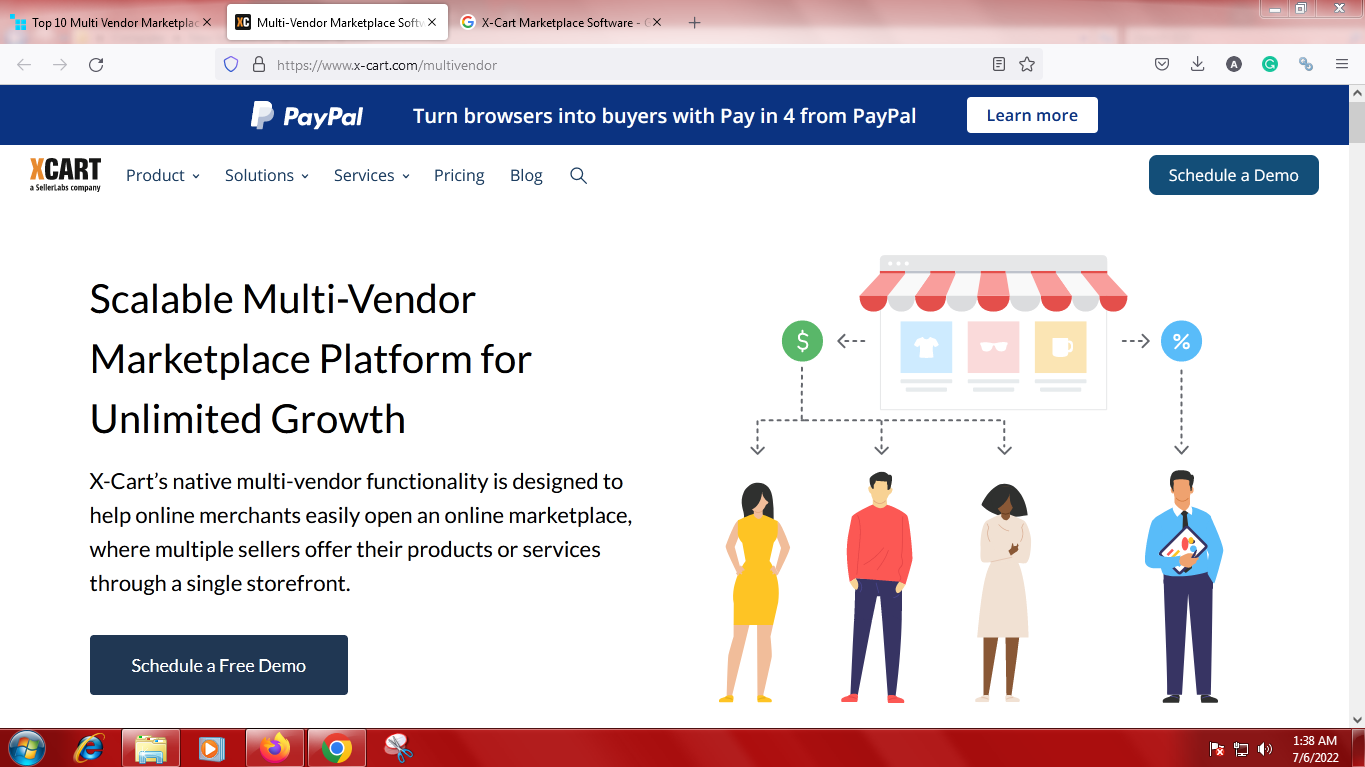Viewport: 1365px width, 767px height.
Task: Expand the Solutions dropdown menu
Action: [x=267, y=175]
